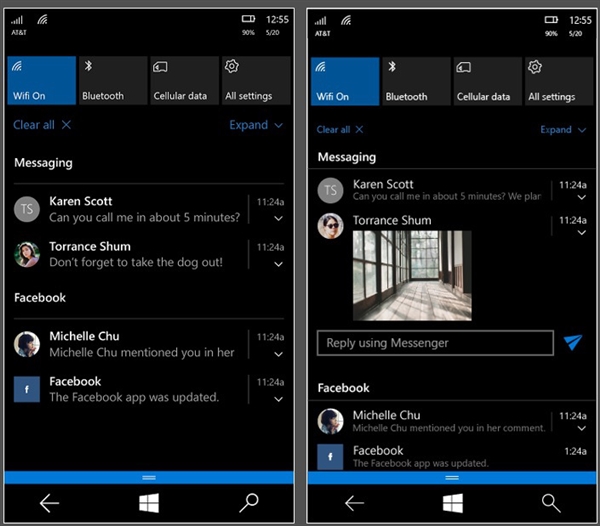Tap blue drag handle bar on left phone

149,477
